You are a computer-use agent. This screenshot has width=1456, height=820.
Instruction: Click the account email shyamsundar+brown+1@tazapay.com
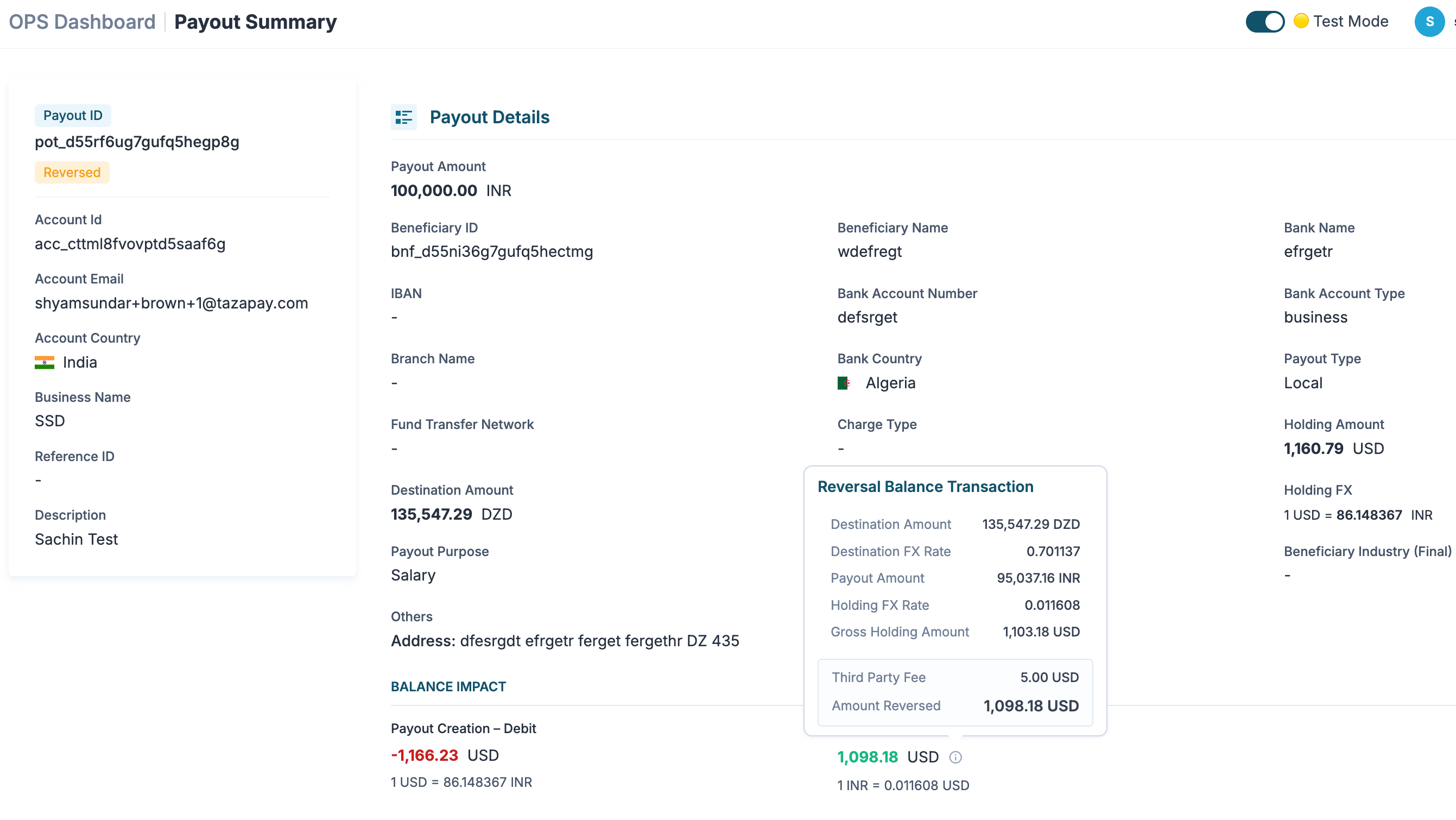(x=171, y=303)
